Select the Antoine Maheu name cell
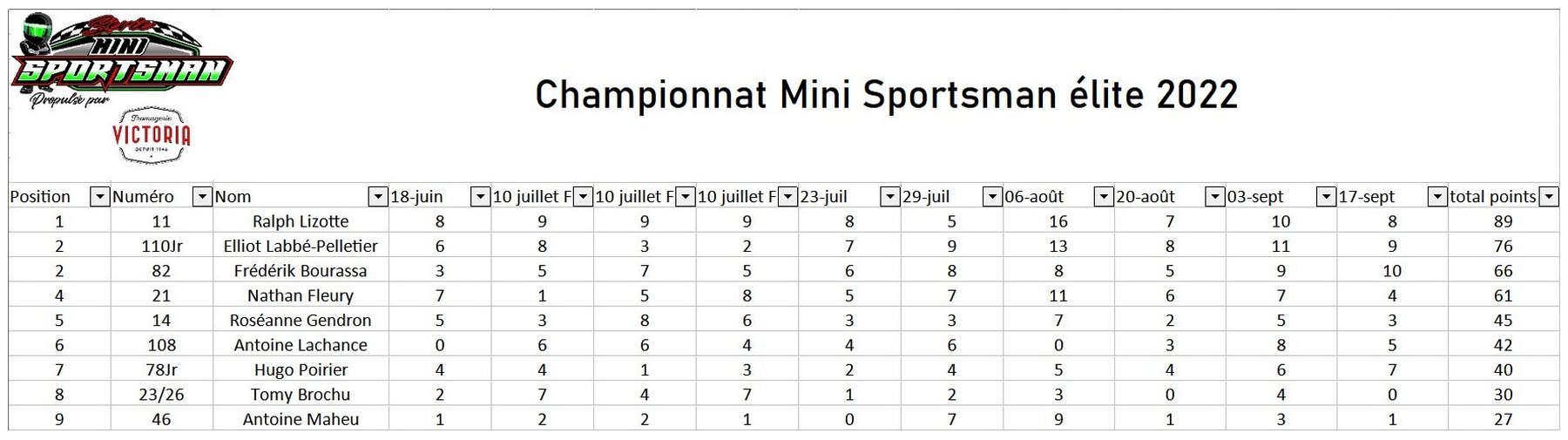The width and height of the screenshot is (1568, 440). click(301, 419)
